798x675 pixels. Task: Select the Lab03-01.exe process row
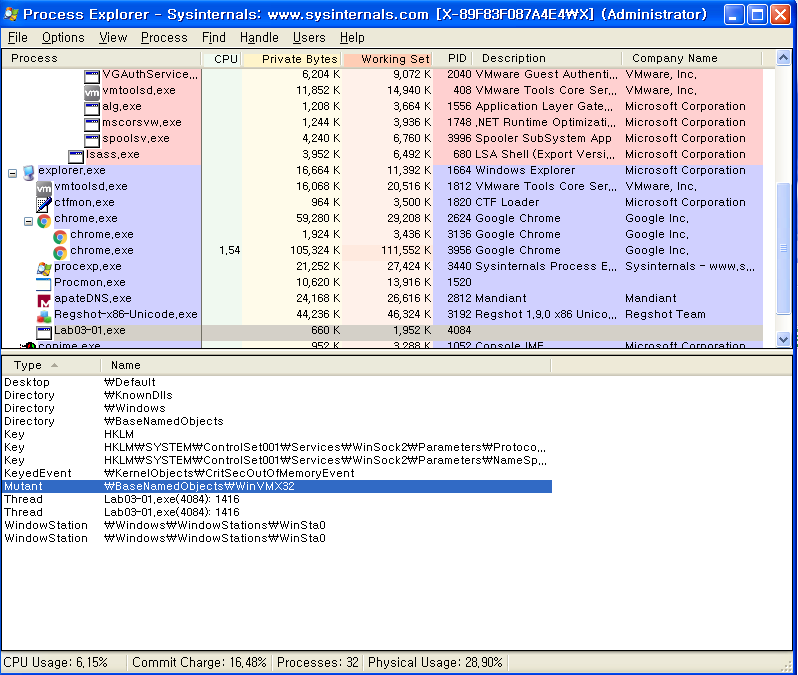(x=382, y=331)
